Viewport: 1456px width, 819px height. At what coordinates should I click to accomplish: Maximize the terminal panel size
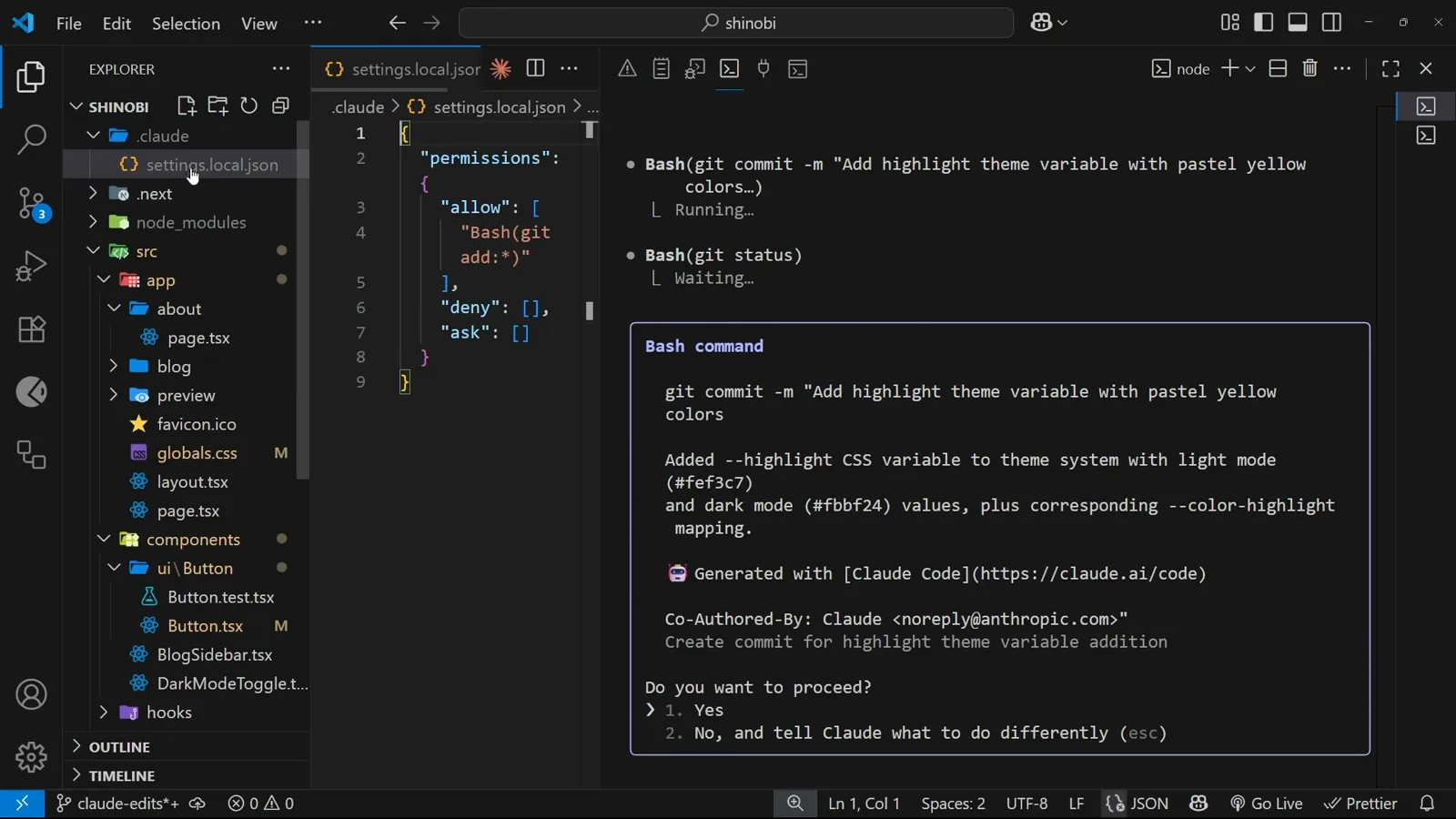point(1390,68)
